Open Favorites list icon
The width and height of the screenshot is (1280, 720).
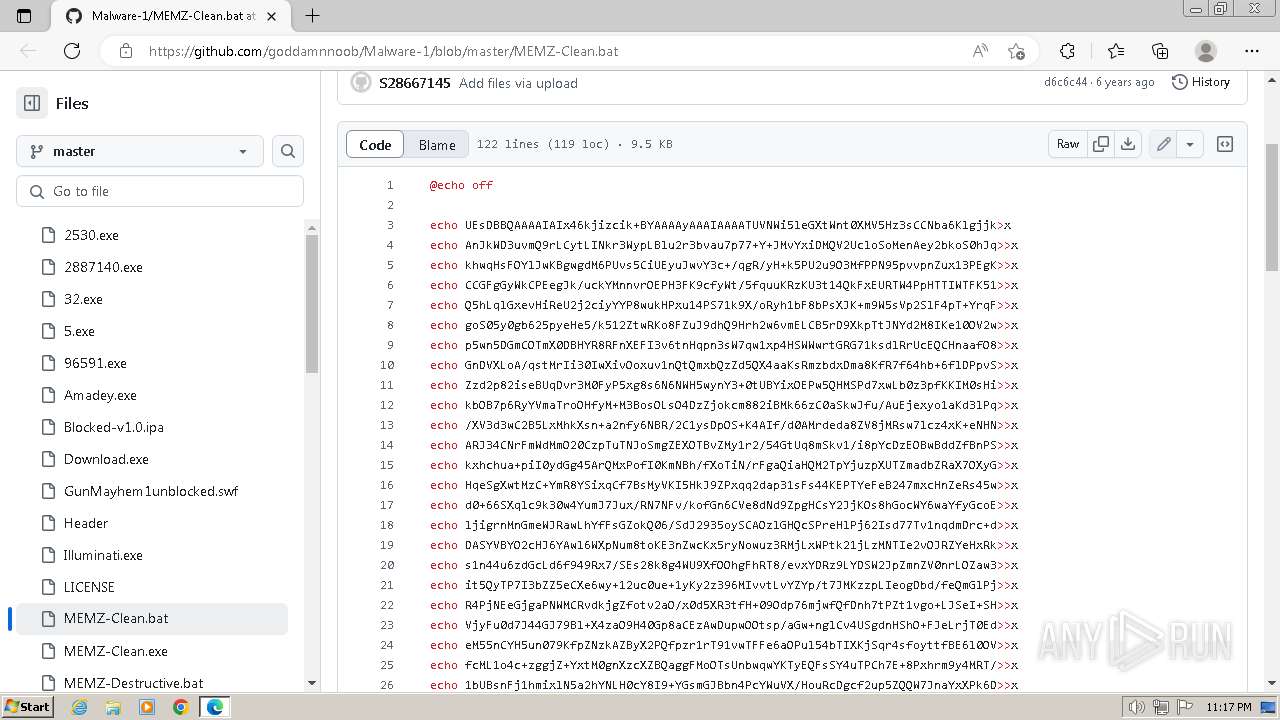pos(1116,51)
